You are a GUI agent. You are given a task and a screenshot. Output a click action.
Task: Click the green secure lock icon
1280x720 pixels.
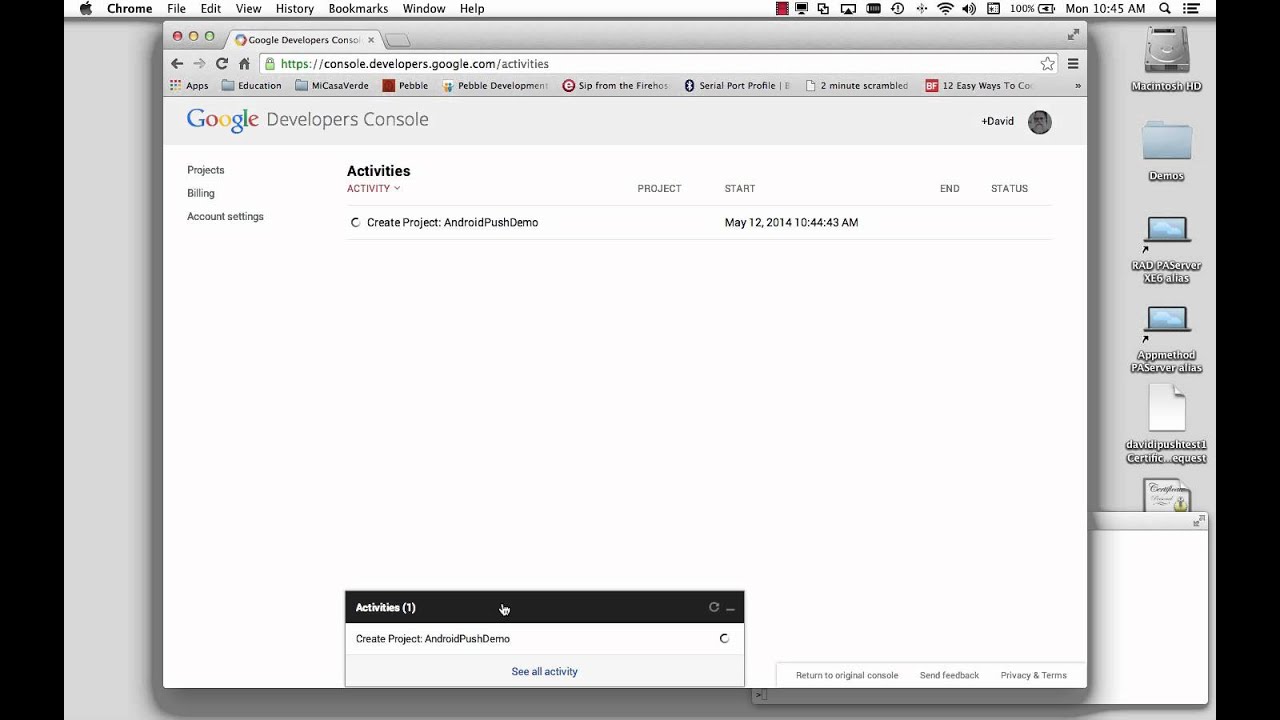pos(270,63)
